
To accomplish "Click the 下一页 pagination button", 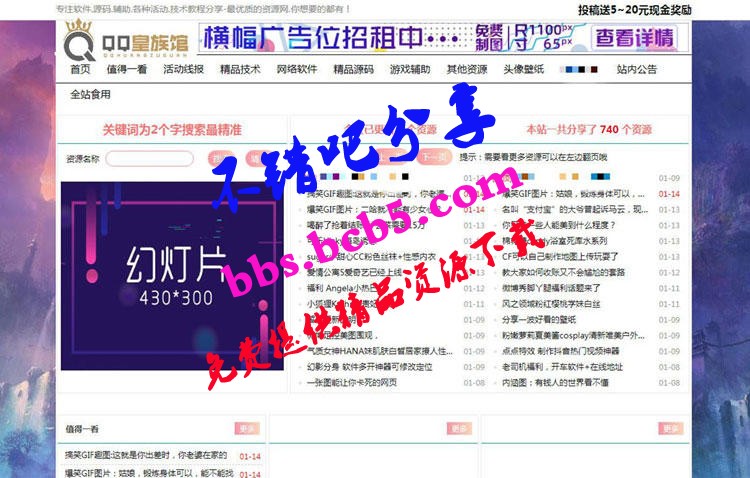I will (x=434, y=157).
